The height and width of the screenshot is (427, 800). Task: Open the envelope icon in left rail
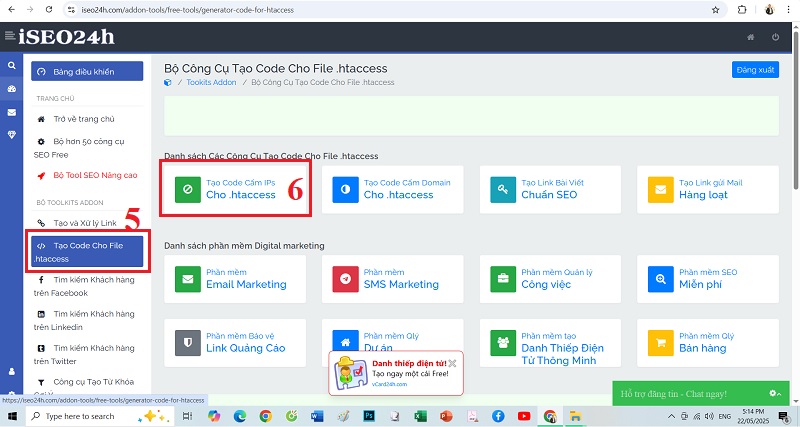[x=11, y=112]
